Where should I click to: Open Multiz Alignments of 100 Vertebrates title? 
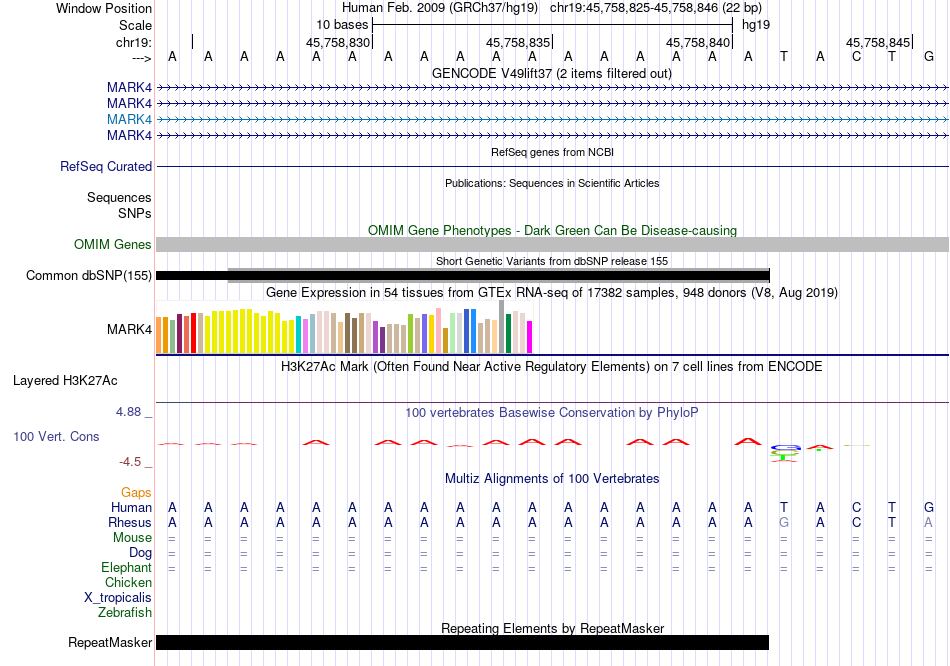tap(552, 479)
